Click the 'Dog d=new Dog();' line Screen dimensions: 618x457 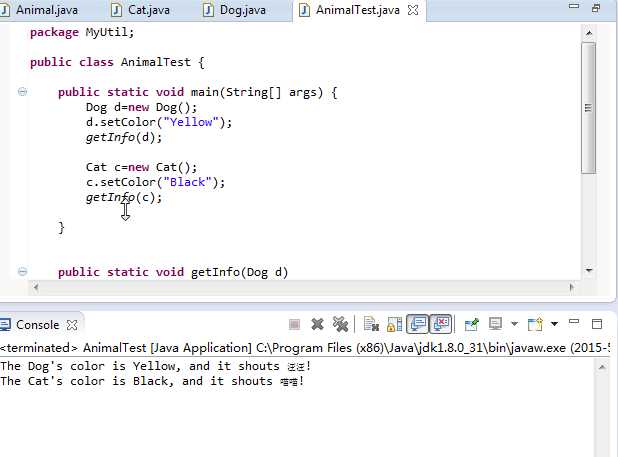(141, 107)
